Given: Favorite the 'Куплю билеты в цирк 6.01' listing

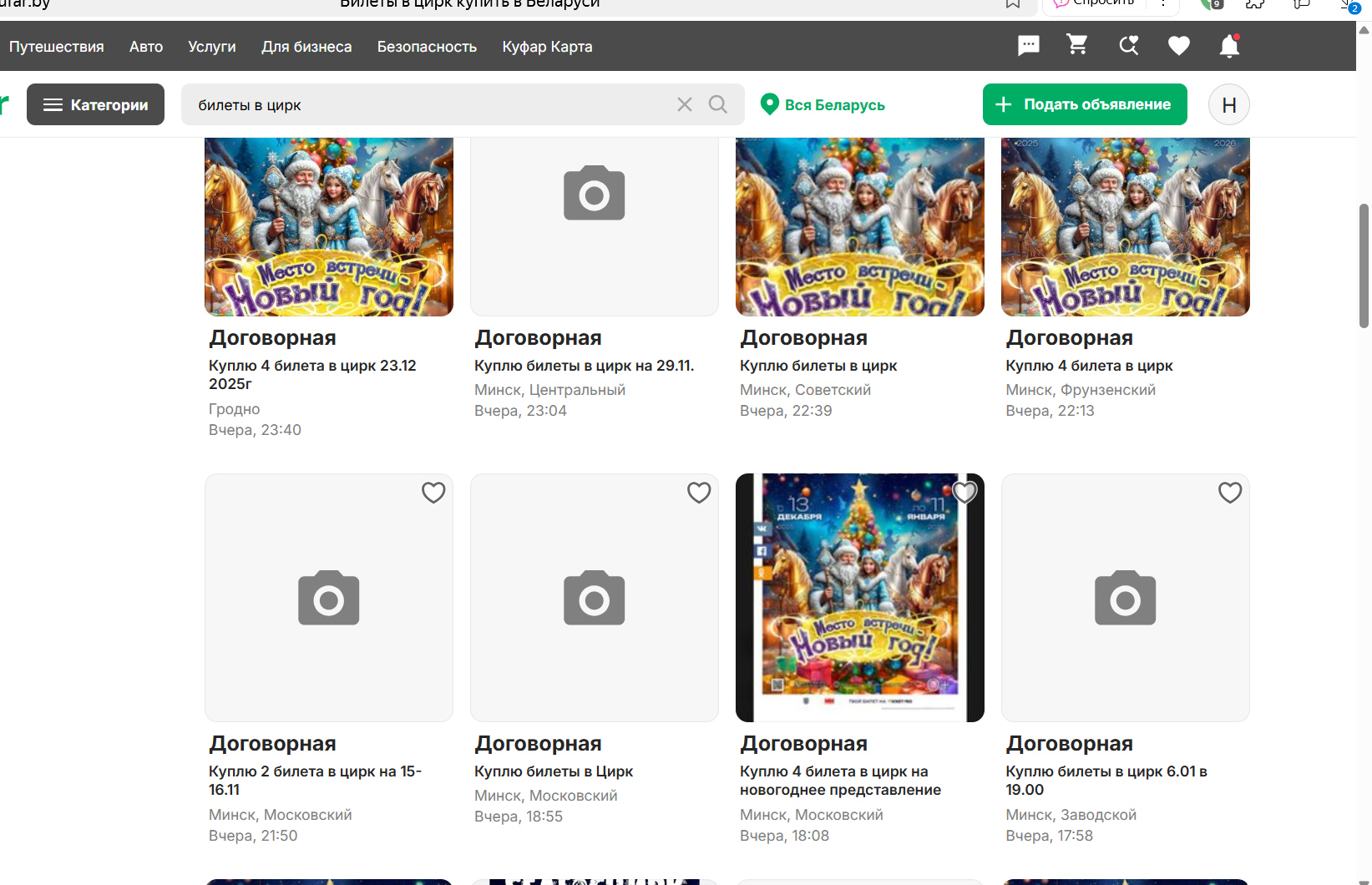Looking at the screenshot, I should coord(1230,493).
